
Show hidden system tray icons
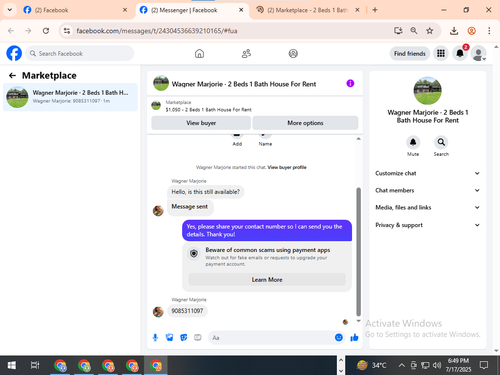pos(402,365)
